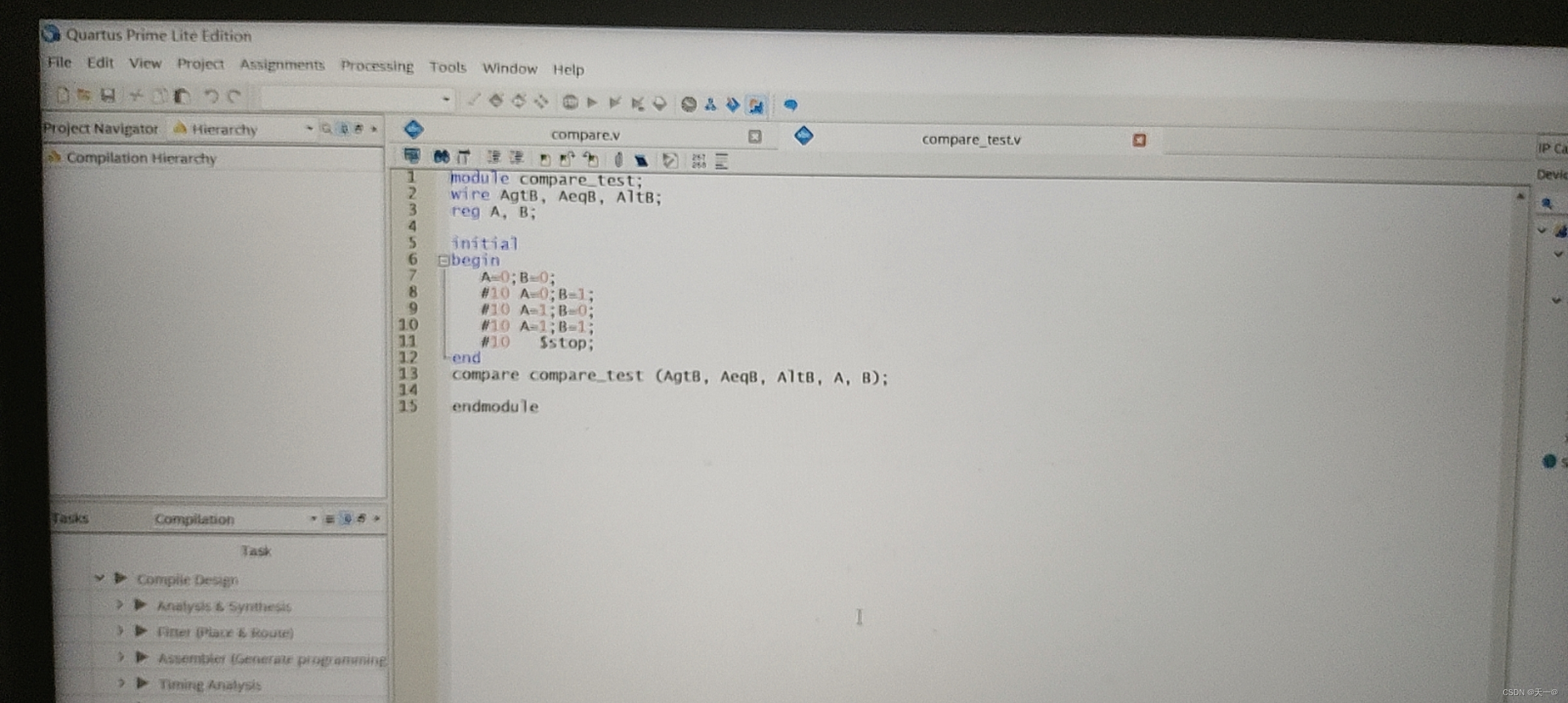Open the File menu
This screenshot has height=703, width=1568.
[59, 62]
